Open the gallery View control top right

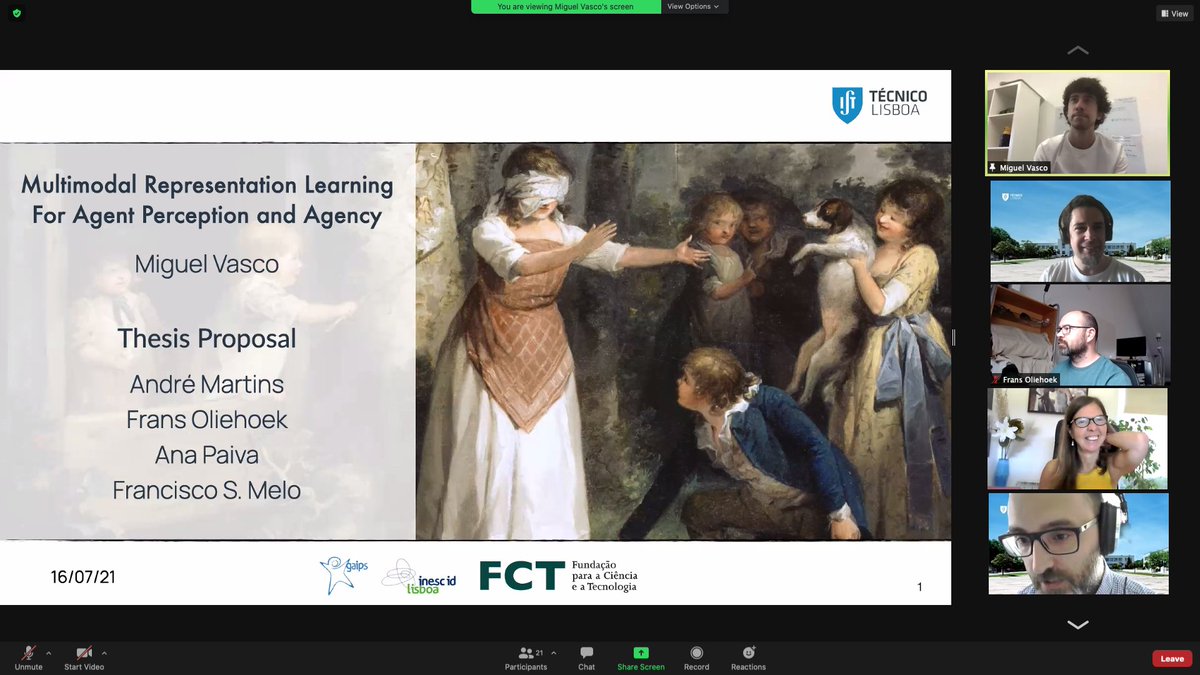tap(1173, 13)
